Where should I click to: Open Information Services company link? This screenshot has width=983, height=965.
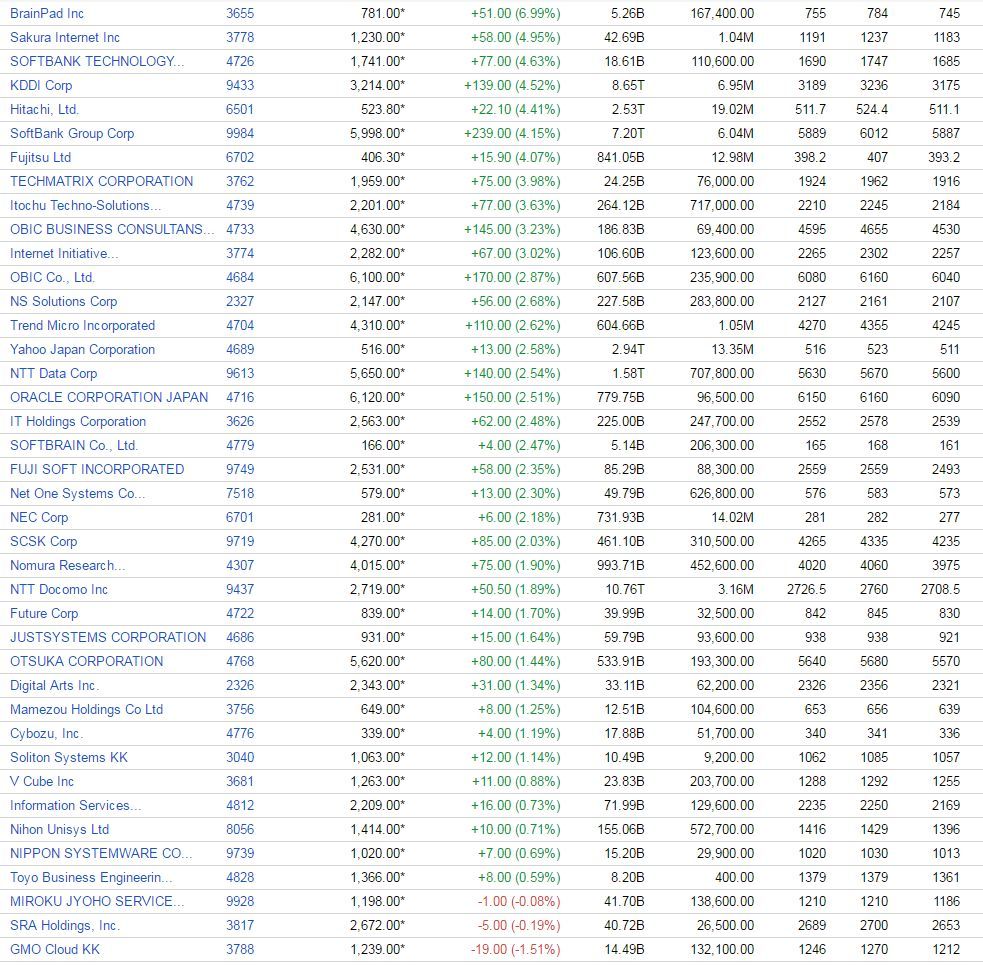point(76,806)
